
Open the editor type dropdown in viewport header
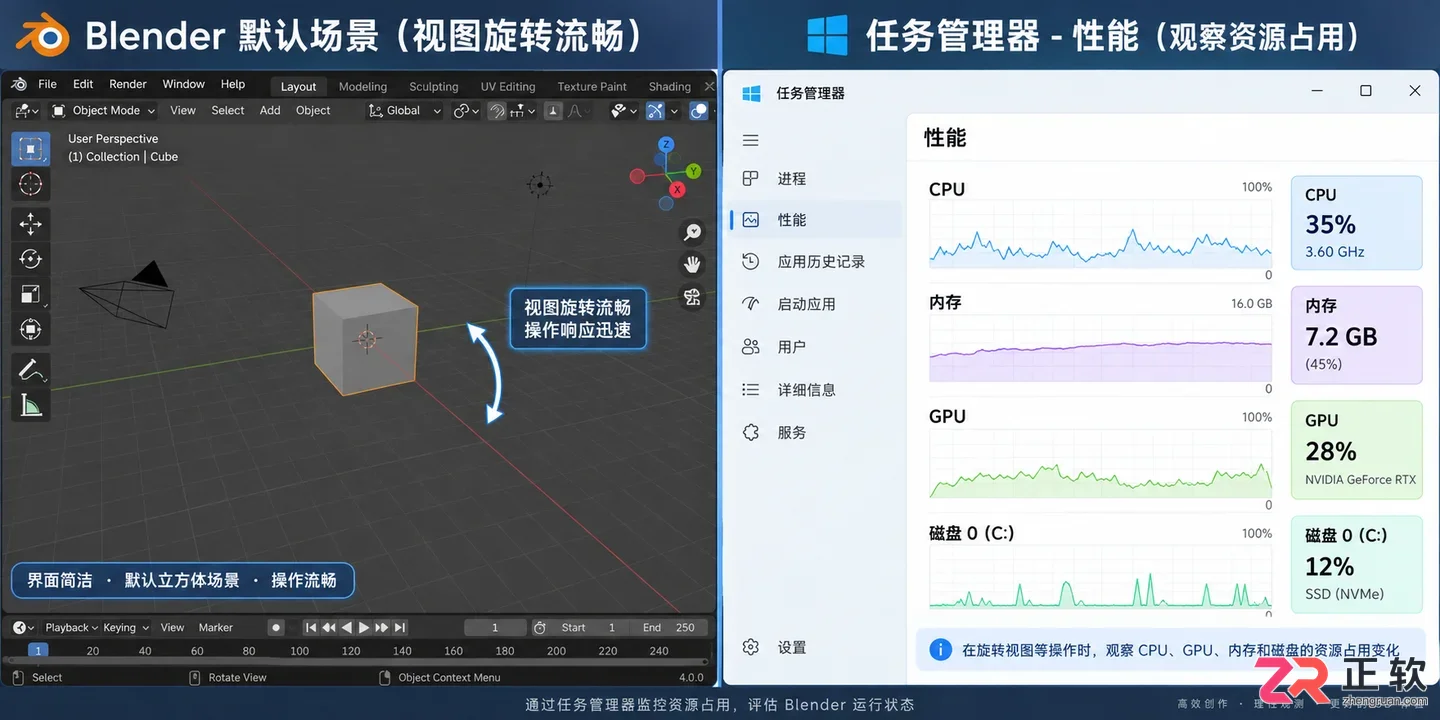(x=26, y=111)
